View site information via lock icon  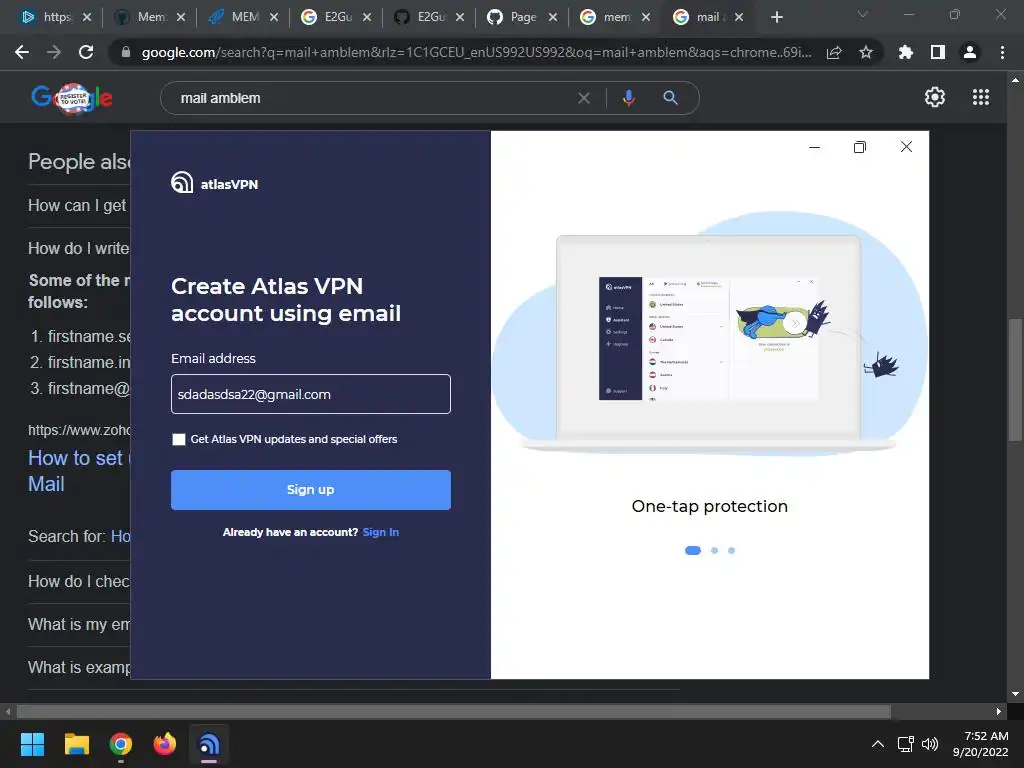[126, 52]
